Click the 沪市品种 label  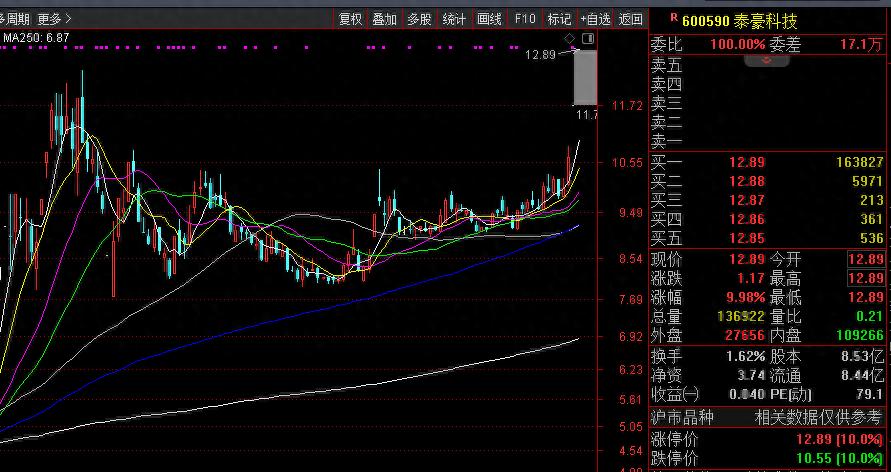682,418
